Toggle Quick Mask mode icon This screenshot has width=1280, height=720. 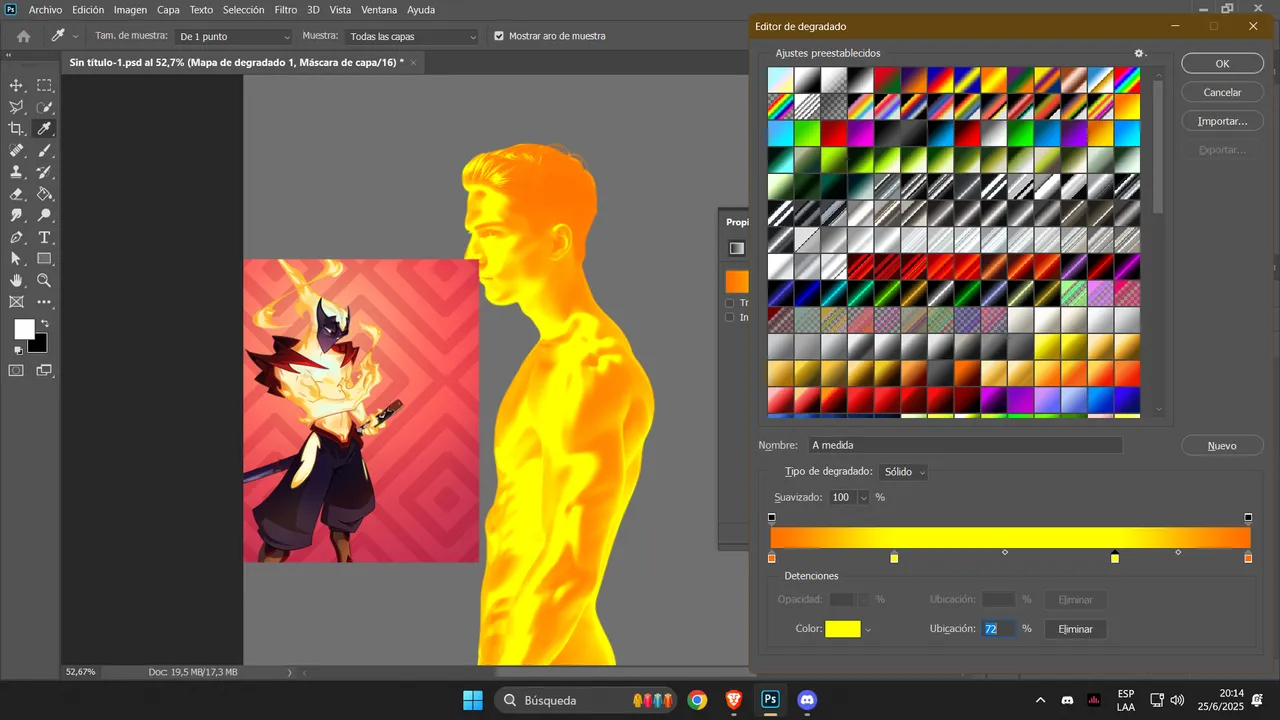pyautogui.click(x=16, y=371)
